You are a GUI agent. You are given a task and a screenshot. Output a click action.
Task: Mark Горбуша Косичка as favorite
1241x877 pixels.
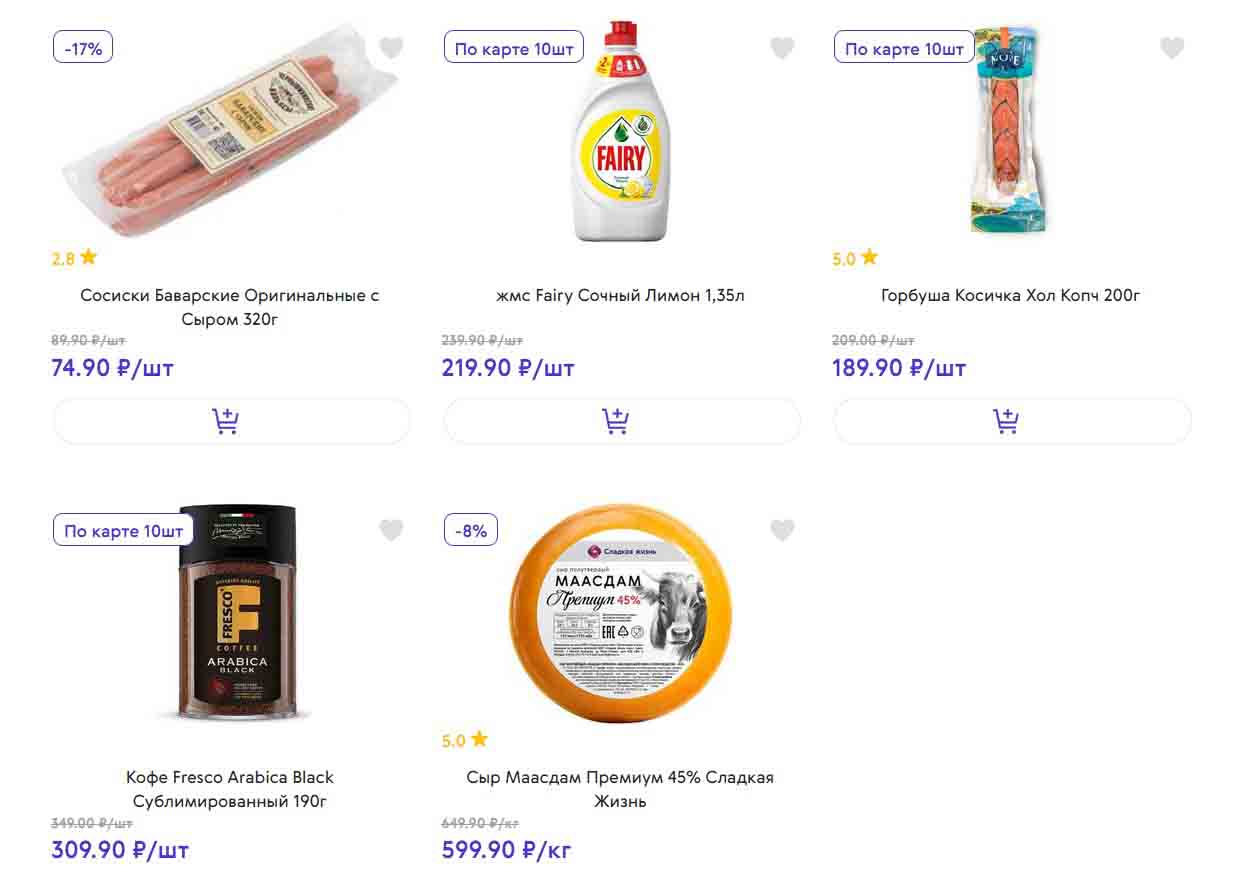pos(1172,48)
